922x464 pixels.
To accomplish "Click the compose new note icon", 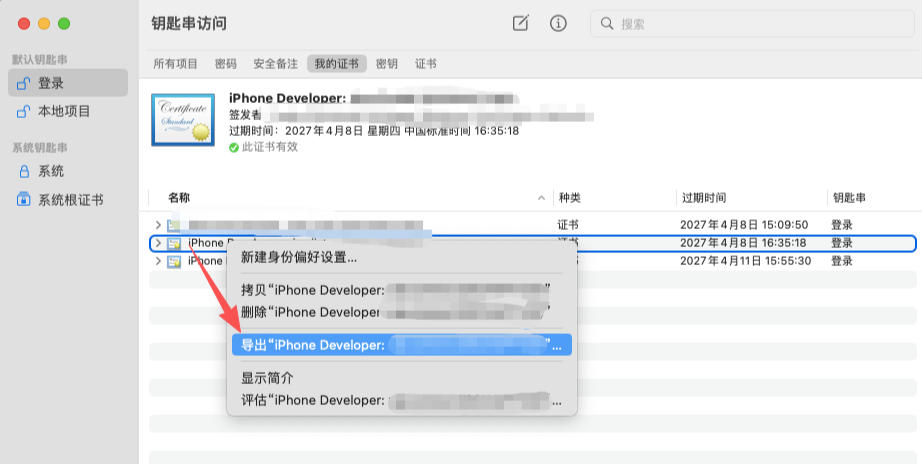I will [x=520, y=23].
